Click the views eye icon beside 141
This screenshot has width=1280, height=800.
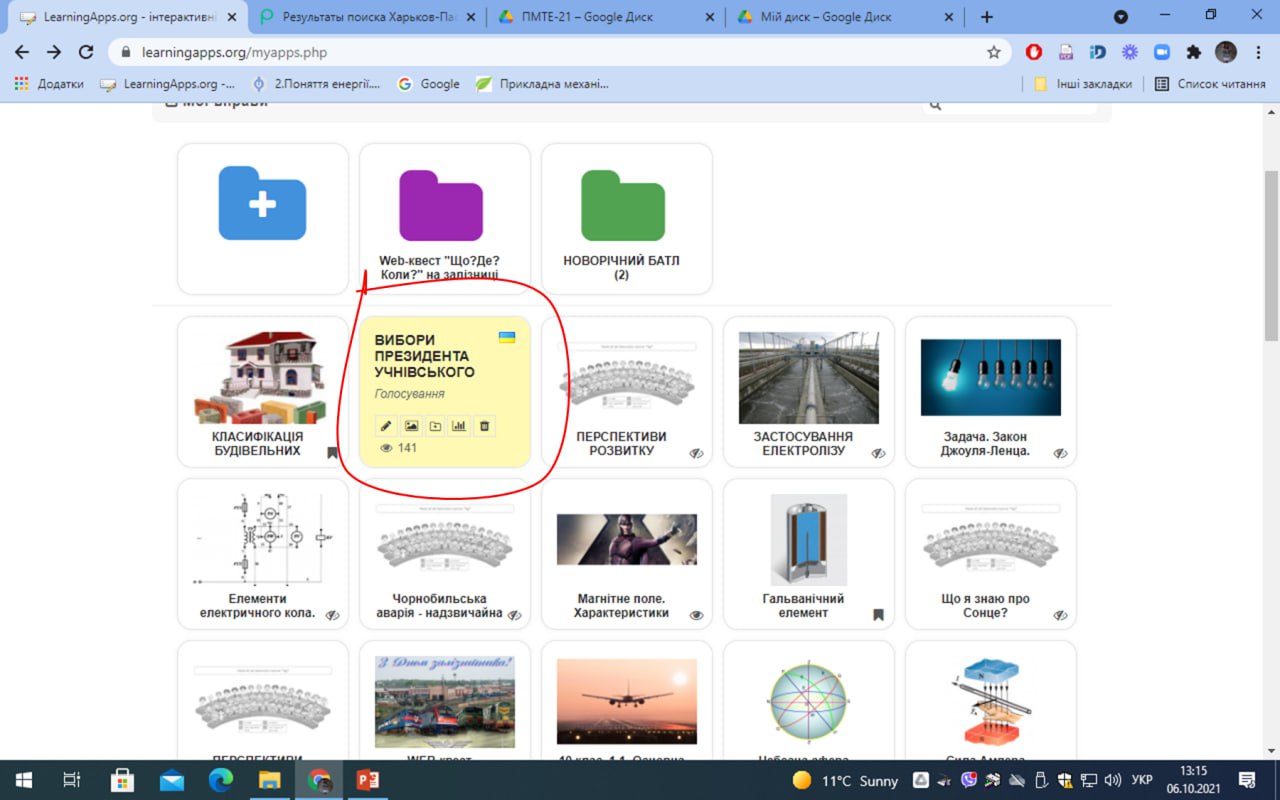(x=387, y=448)
